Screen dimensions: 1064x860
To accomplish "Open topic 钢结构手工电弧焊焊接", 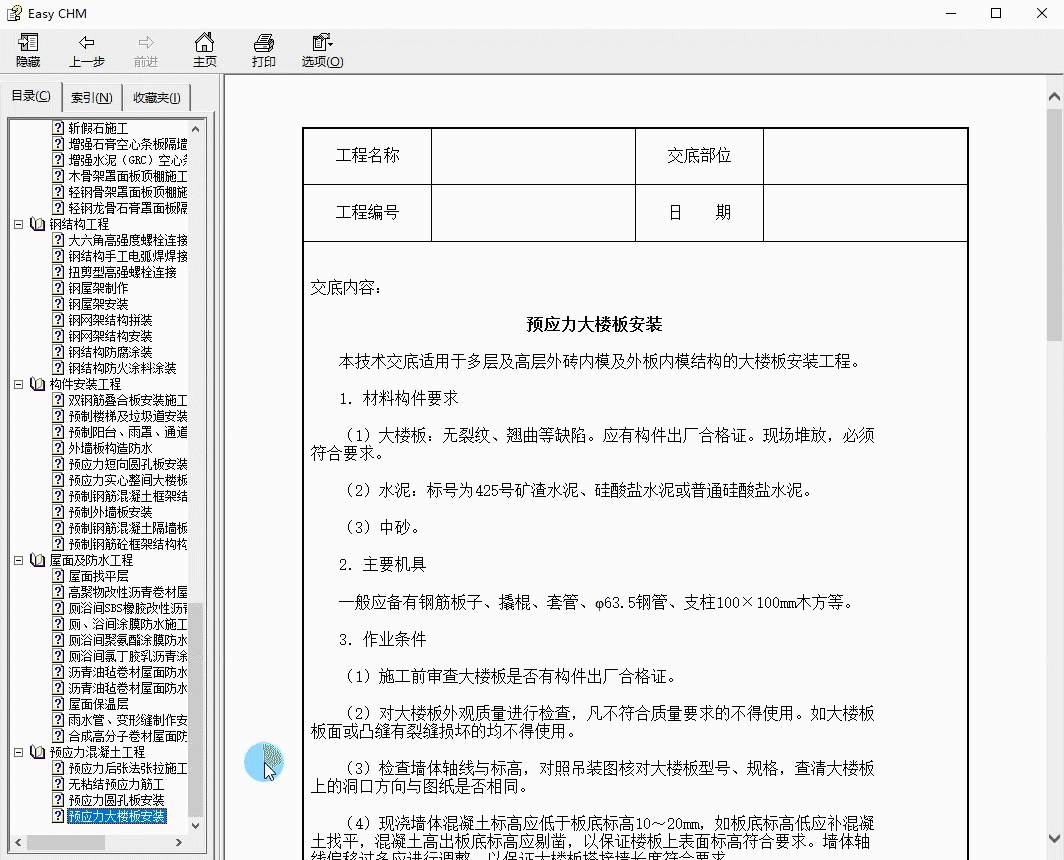I will pos(128,256).
